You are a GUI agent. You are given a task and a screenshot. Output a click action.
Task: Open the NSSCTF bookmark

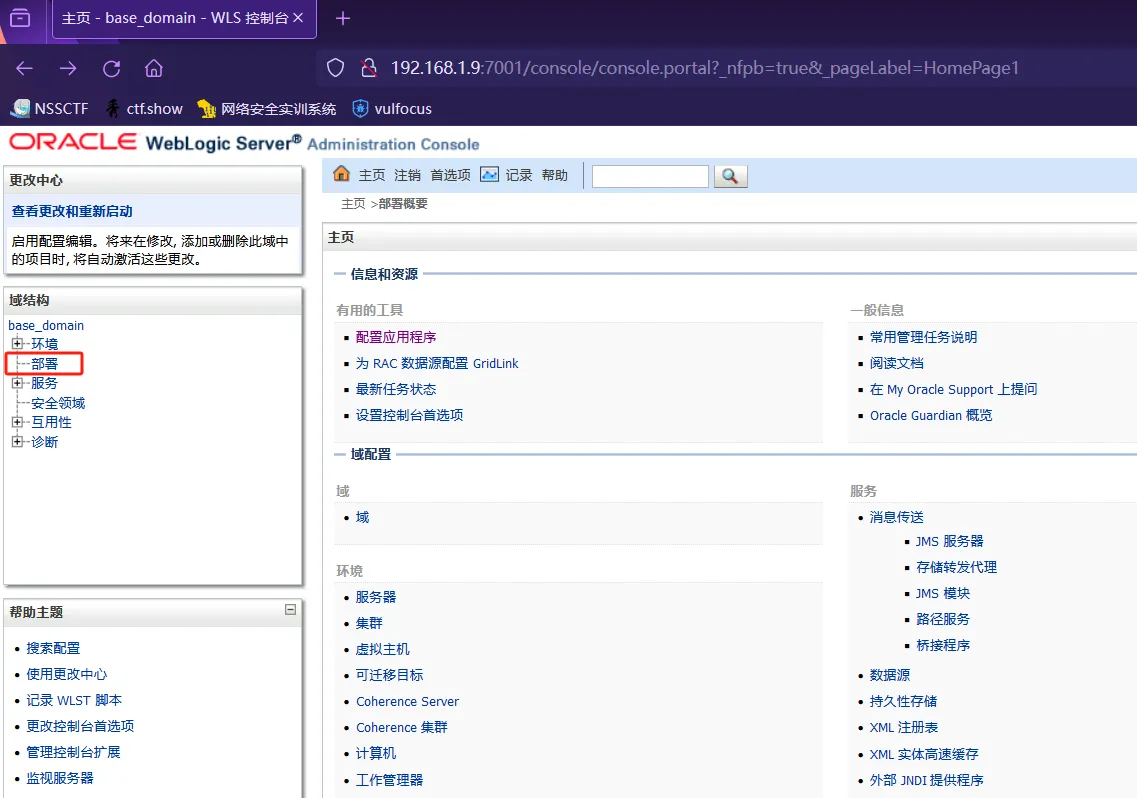pos(49,109)
